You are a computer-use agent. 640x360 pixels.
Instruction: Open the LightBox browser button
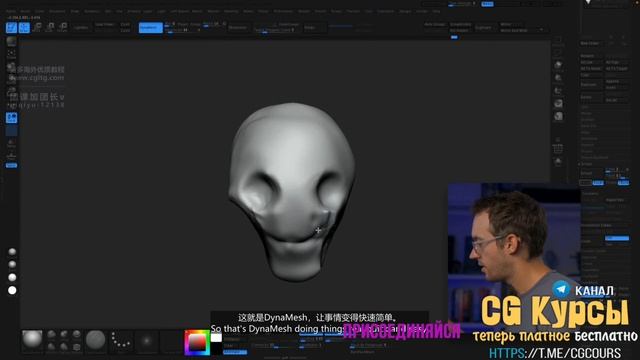(x=81, y=28)
